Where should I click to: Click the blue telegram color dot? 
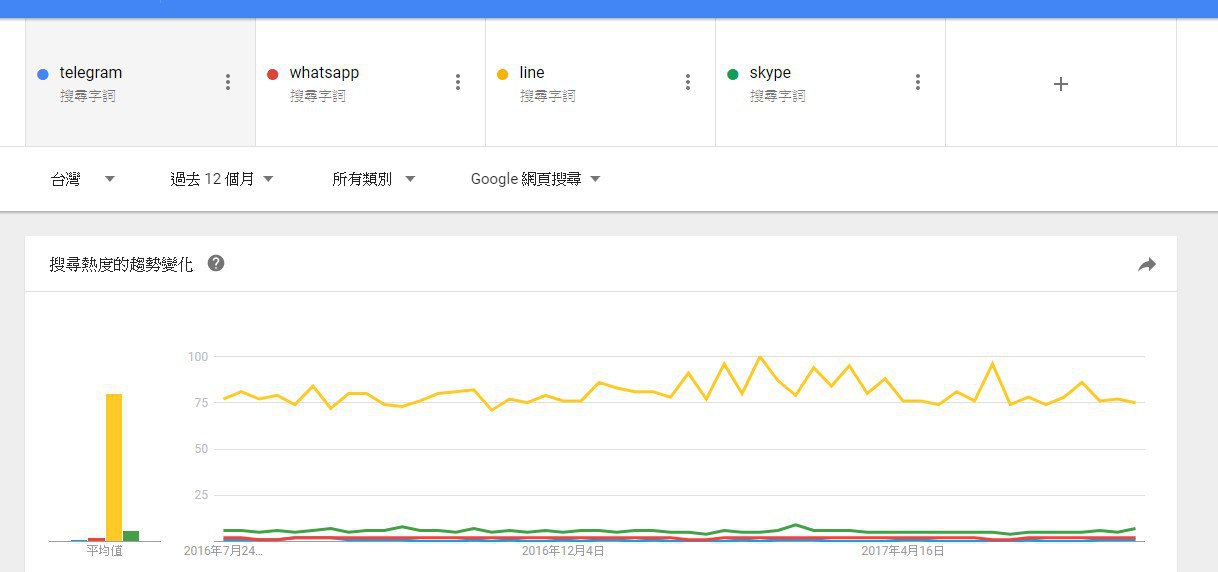pos(42,74)
